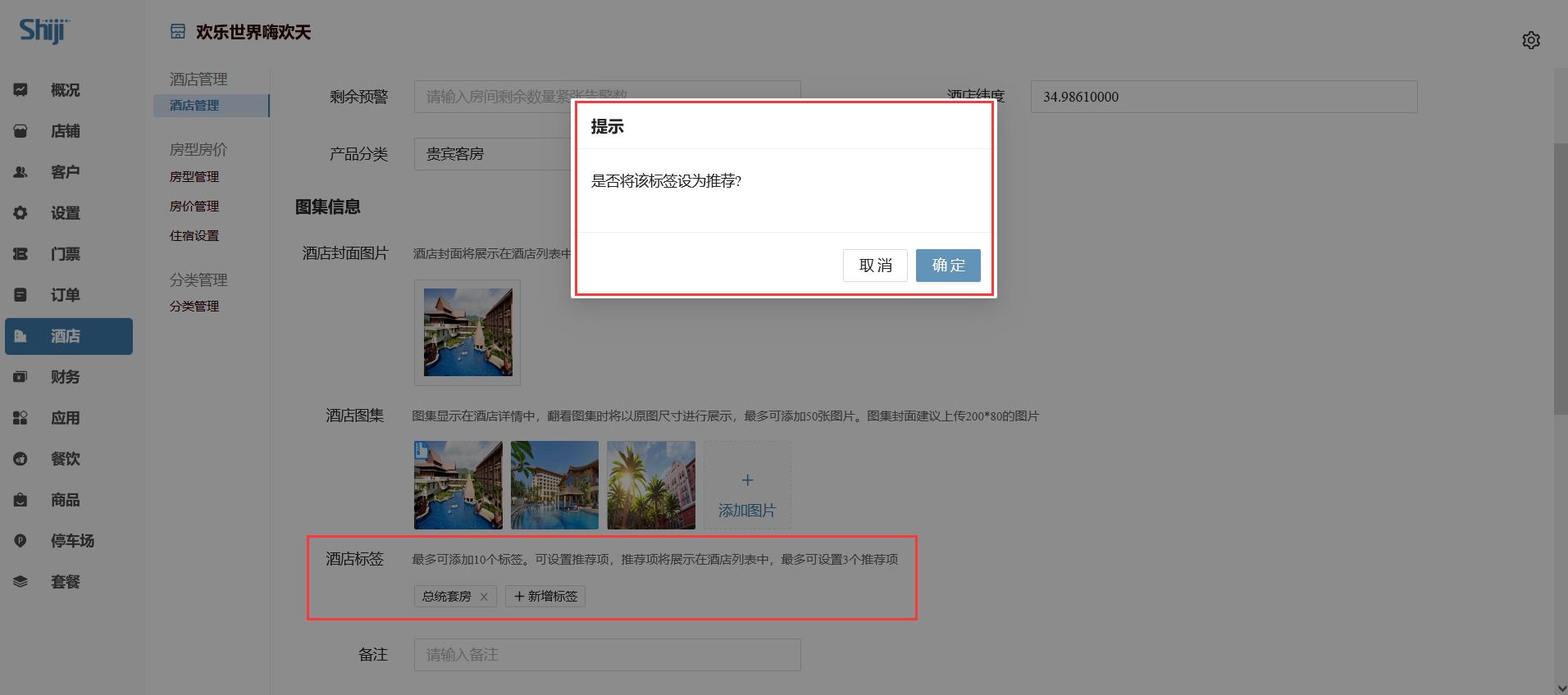The image size is (1568, 695).
Task: Open the 产品分类 dropdown showing 贵宾客房
Action: coord(492,154)
